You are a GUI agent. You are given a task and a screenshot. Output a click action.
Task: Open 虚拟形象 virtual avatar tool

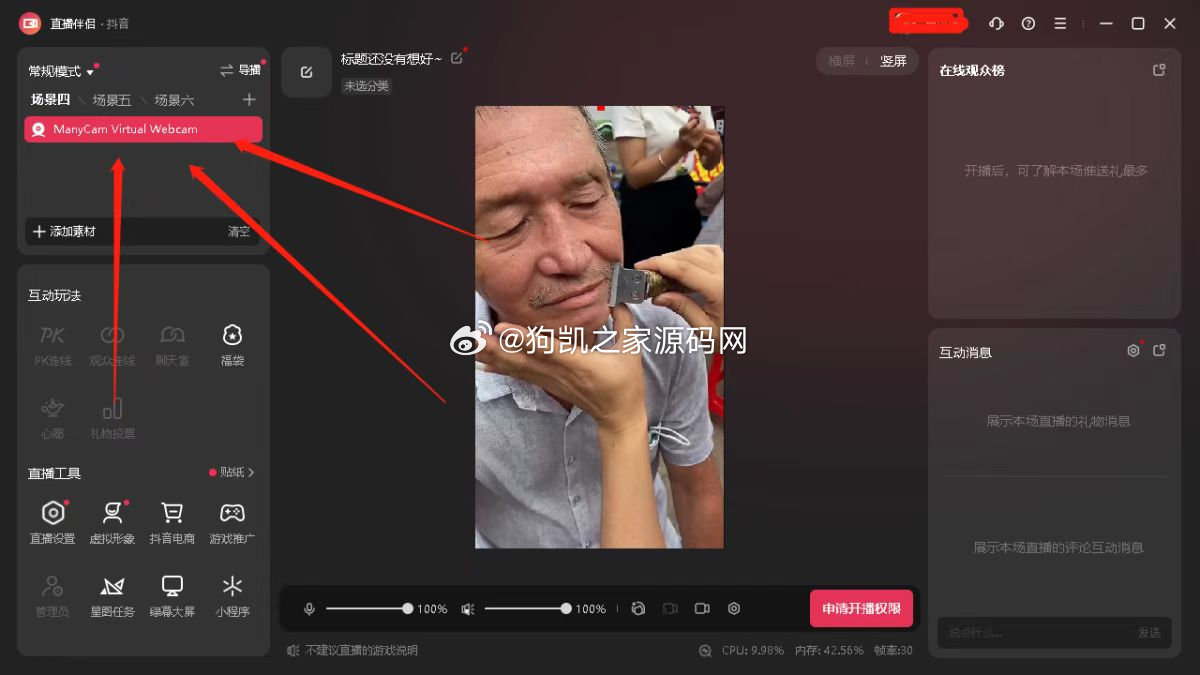pos(112,523)
